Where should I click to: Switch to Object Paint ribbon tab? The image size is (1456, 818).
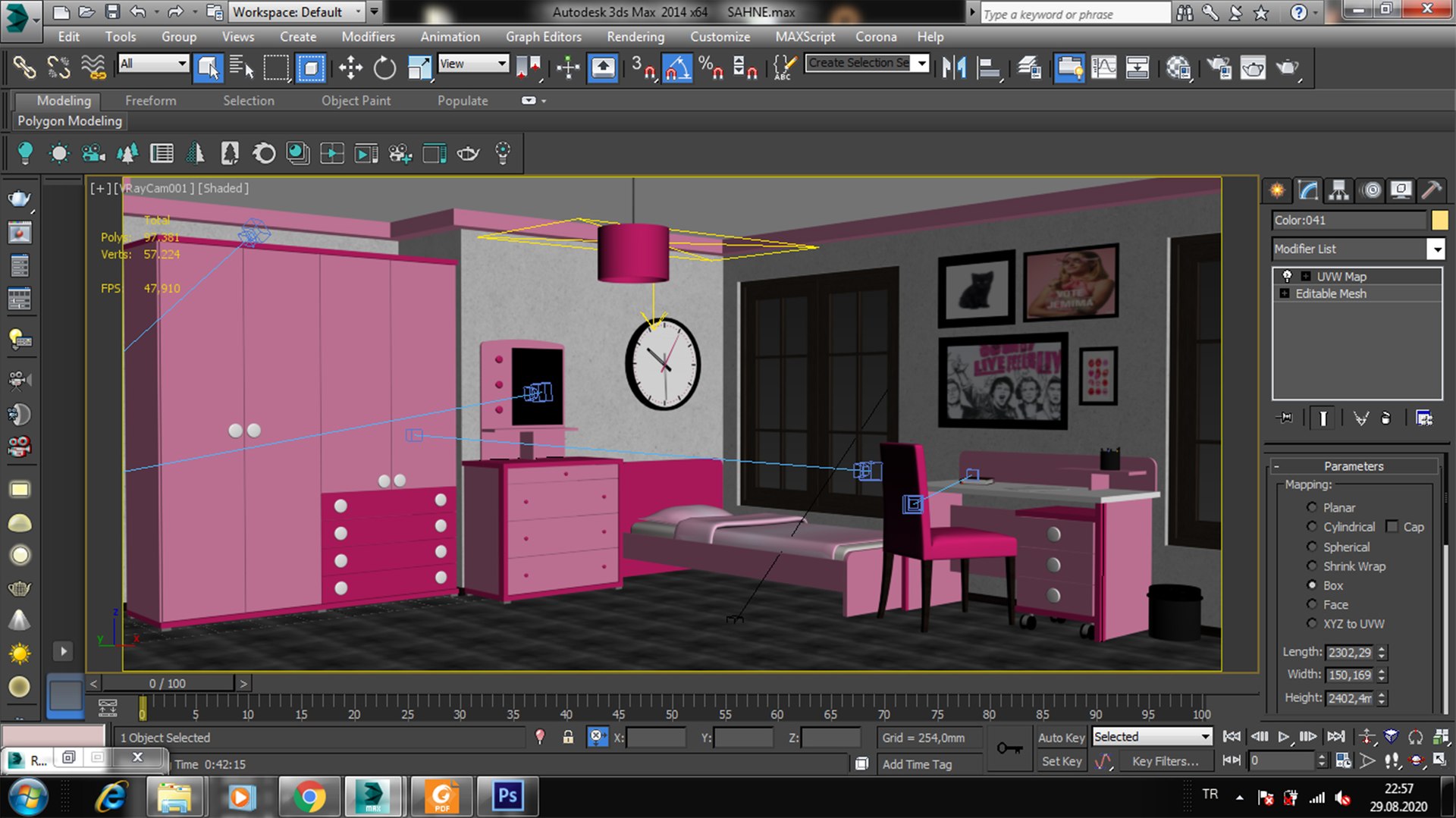(x=356, y=100)
